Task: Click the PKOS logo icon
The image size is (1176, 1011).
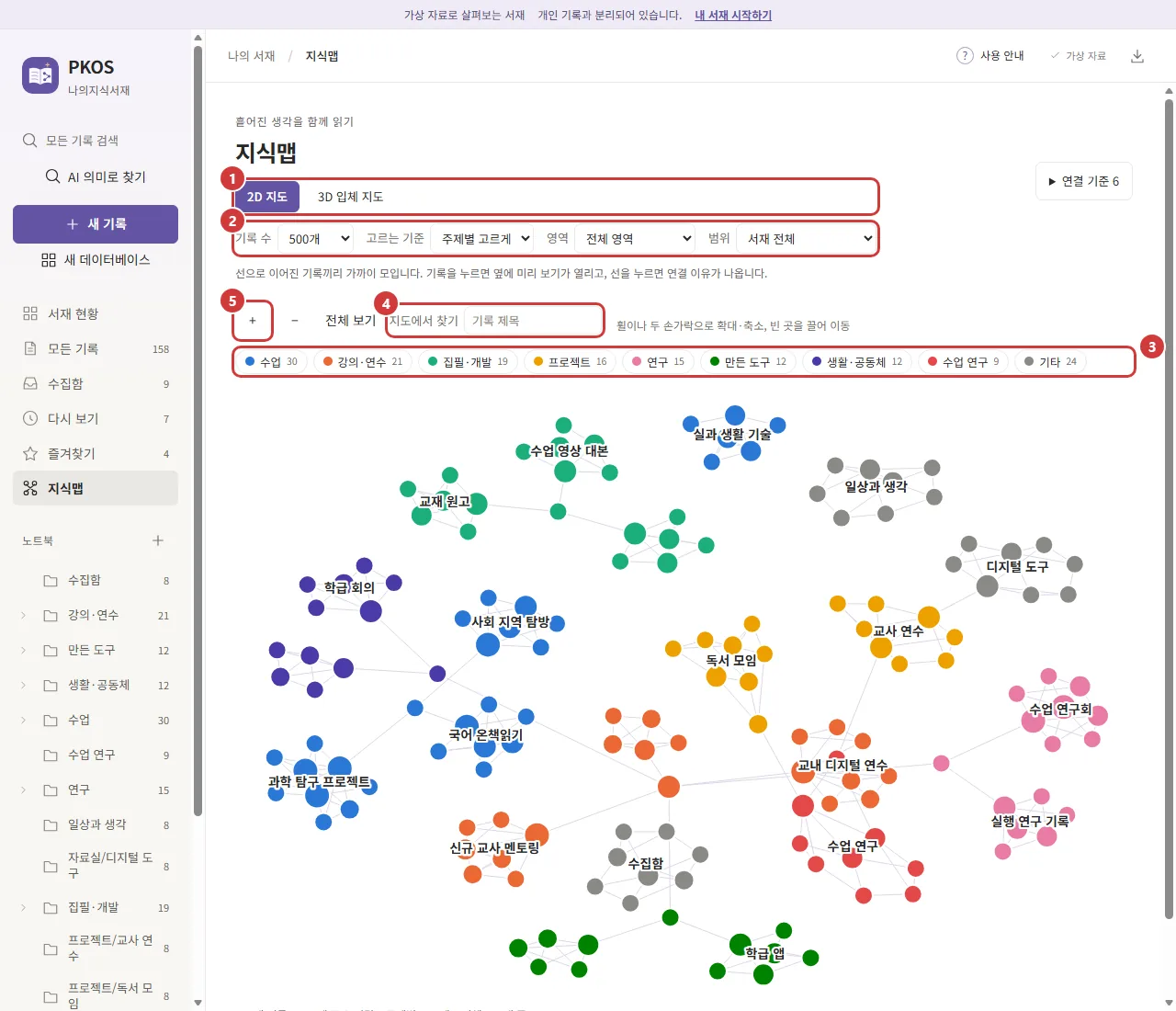Action: (x=40, y=75)
